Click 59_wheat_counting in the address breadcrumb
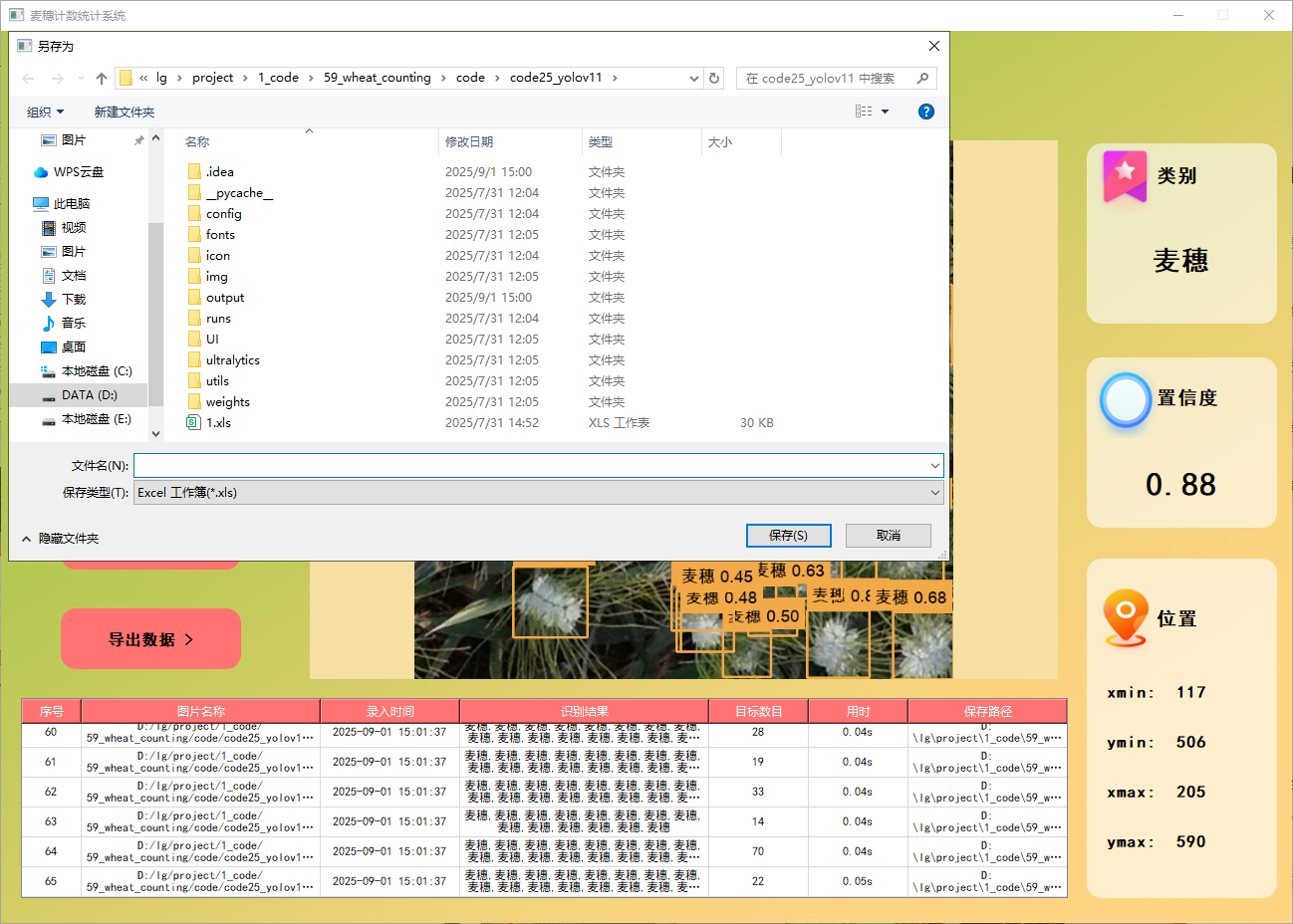 click(378, 78)
